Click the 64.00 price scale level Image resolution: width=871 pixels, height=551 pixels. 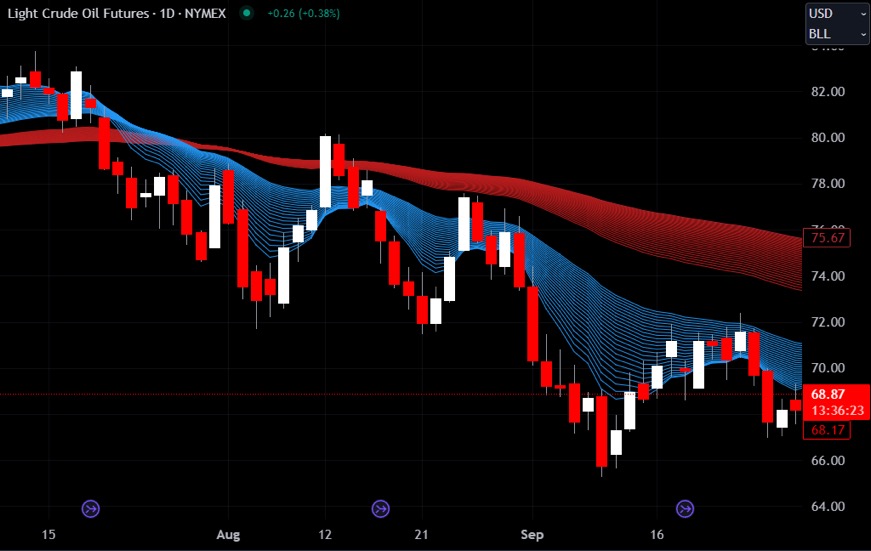click(x=828, y=506)
